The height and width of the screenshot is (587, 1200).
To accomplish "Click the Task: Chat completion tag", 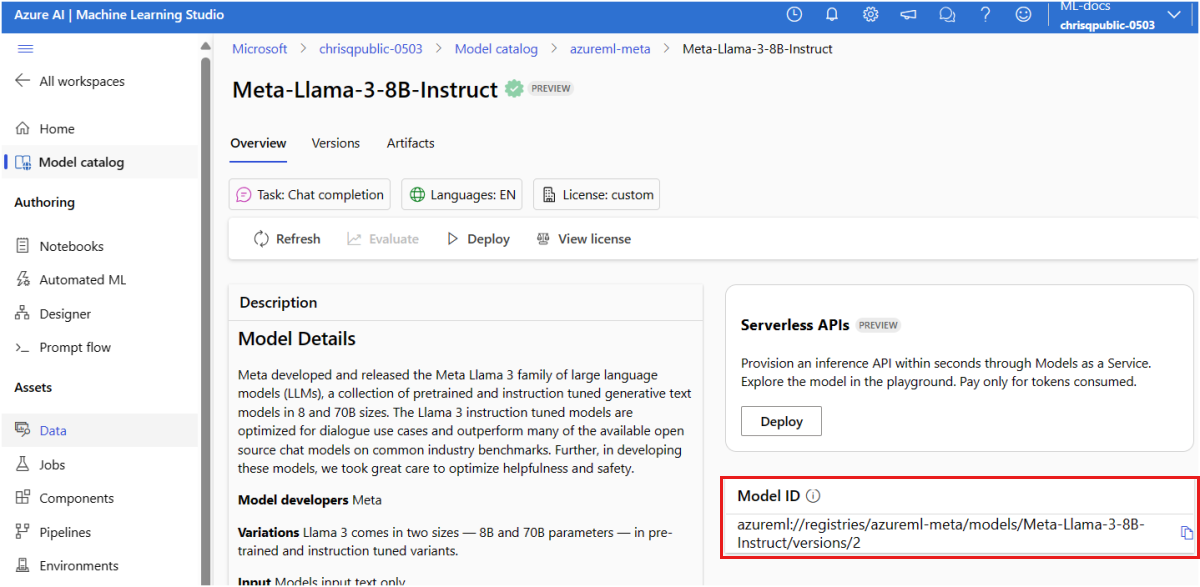I will coord(310,195).
